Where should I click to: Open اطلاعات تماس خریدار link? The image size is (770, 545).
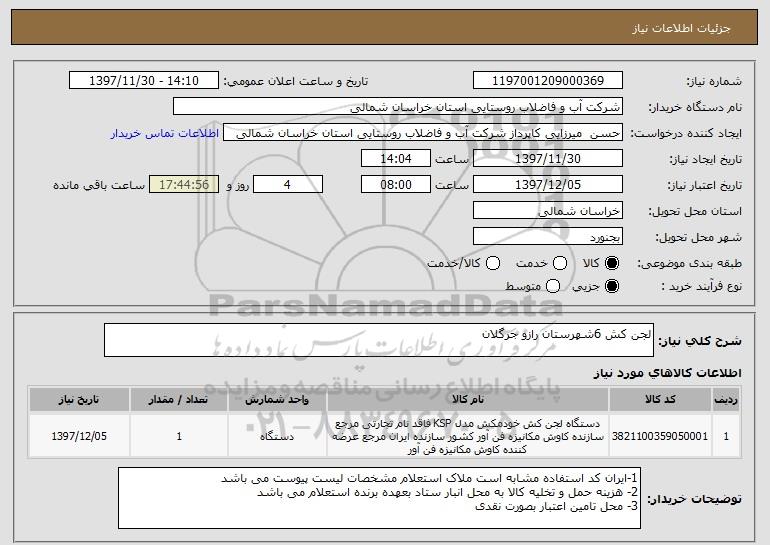pyautogui.click(x=165, y=133)
